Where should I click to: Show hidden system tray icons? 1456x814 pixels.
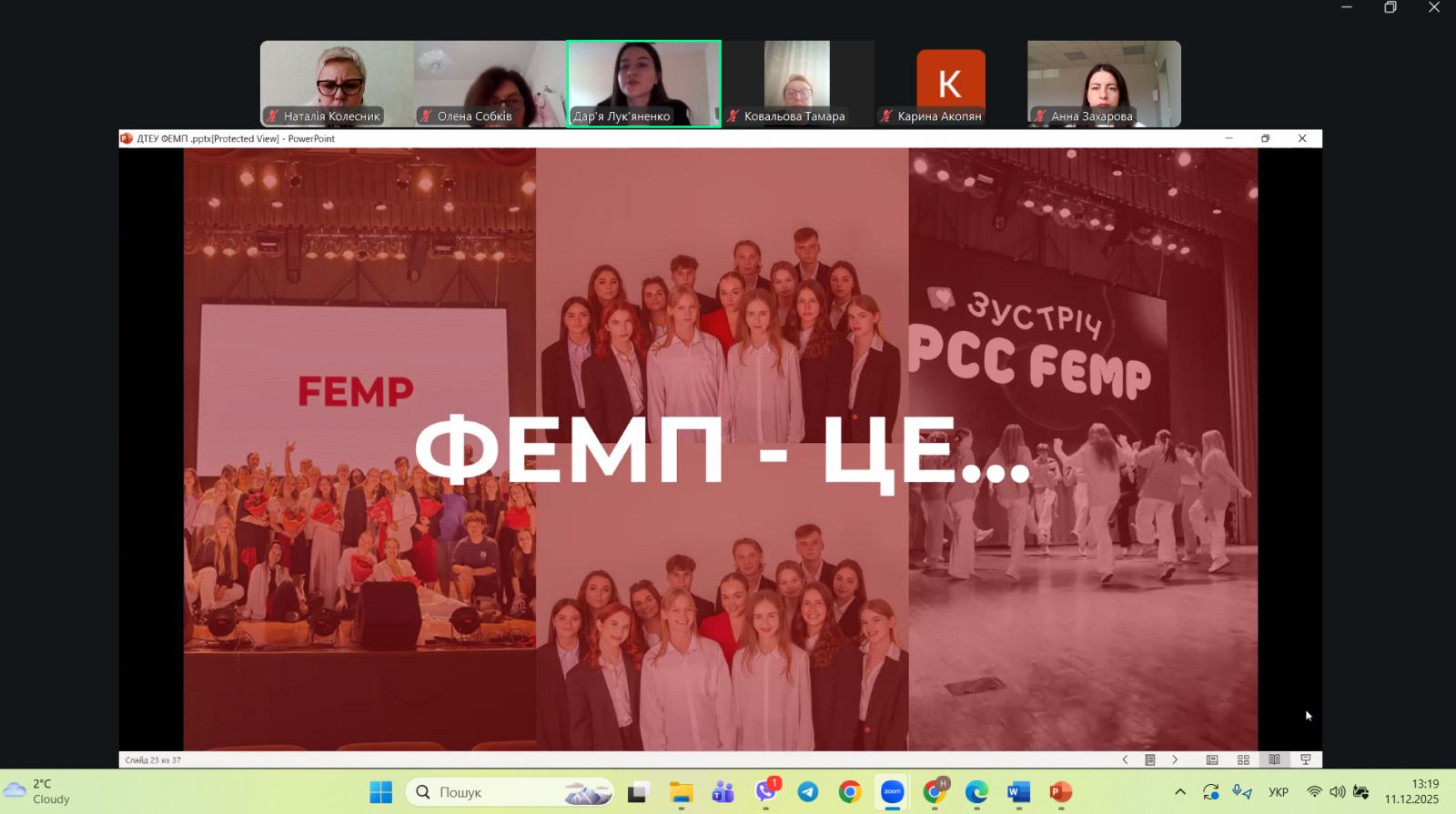click(1180, 792)
